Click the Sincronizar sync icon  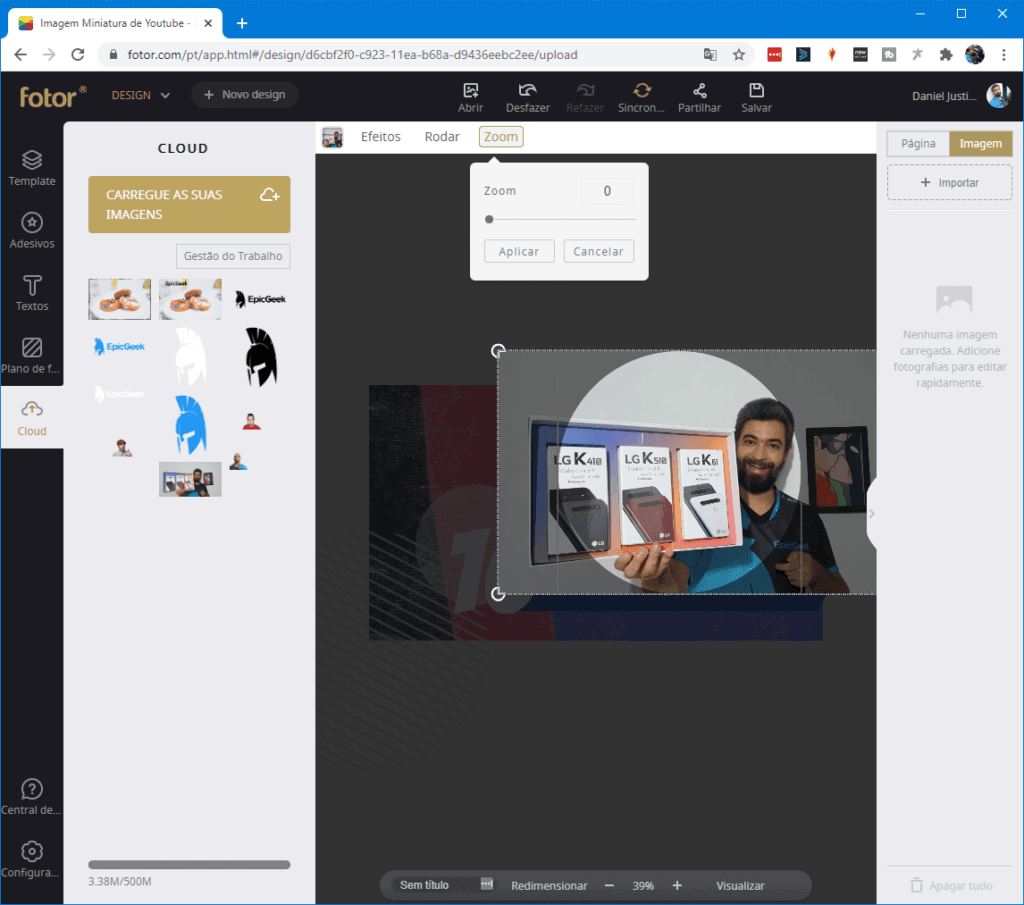(x=642, y=91)
